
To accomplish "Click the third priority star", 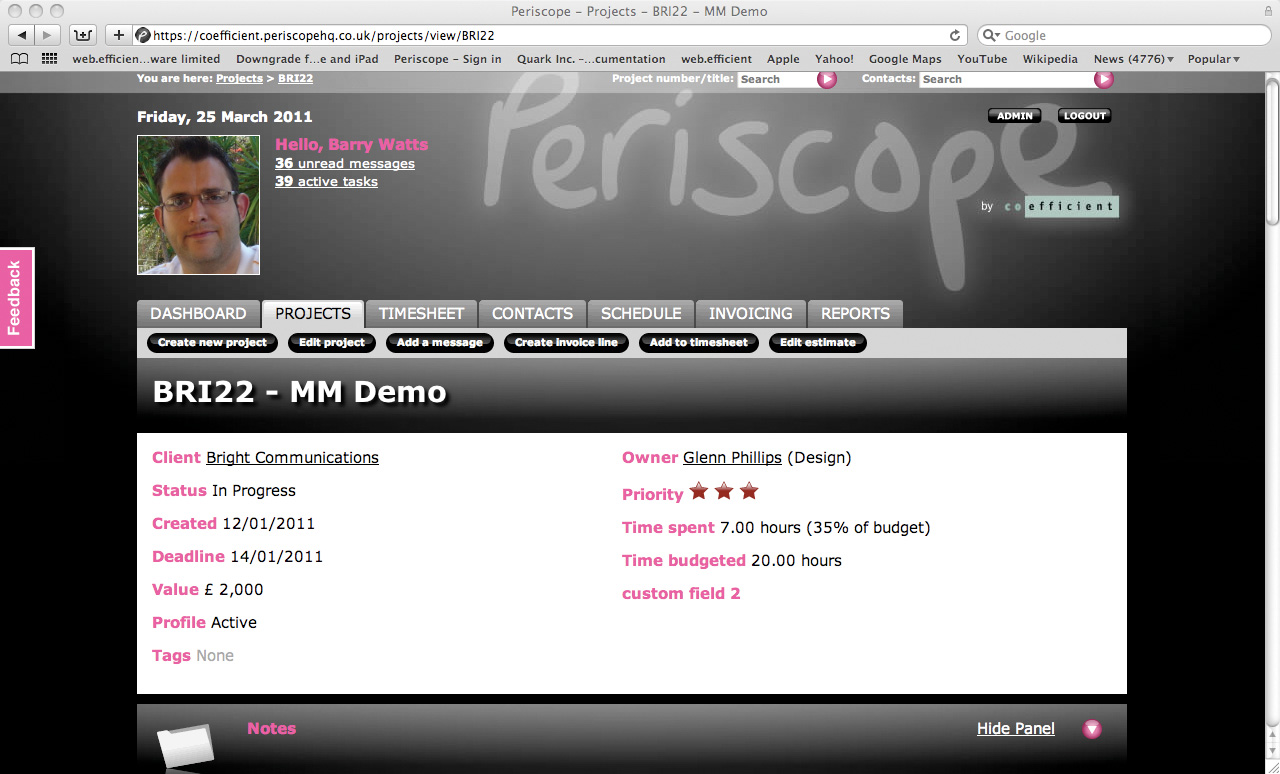I will pos(749,492).
